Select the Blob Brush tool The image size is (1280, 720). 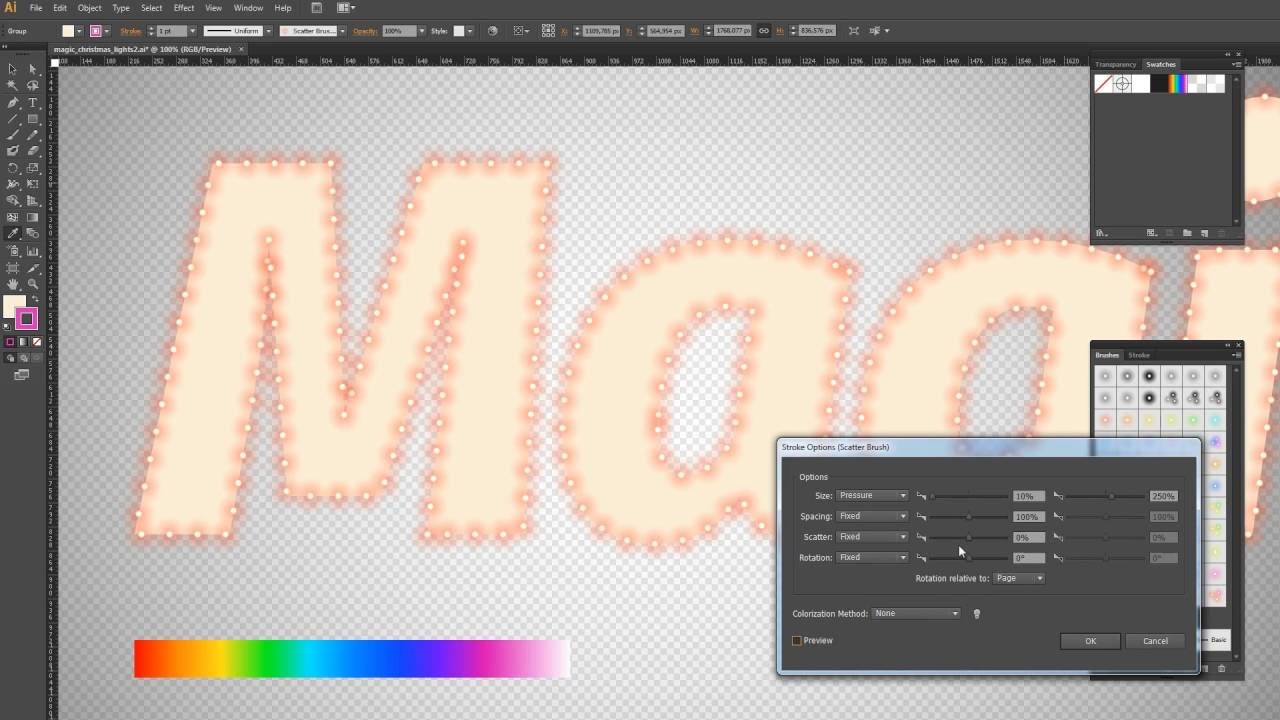click(12, 150)
